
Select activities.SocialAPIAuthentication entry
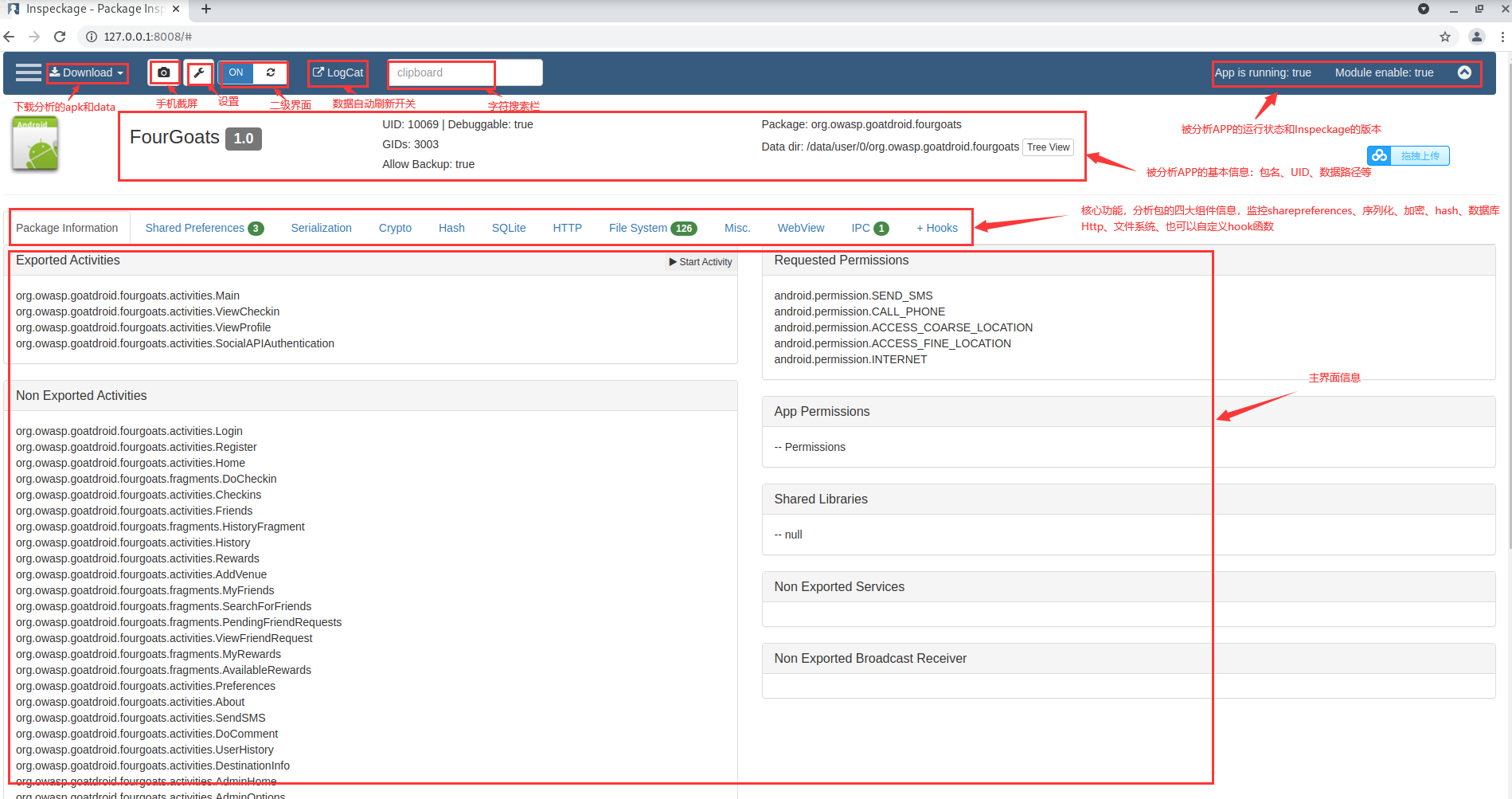pyautogui.click(x=175, y=343)
